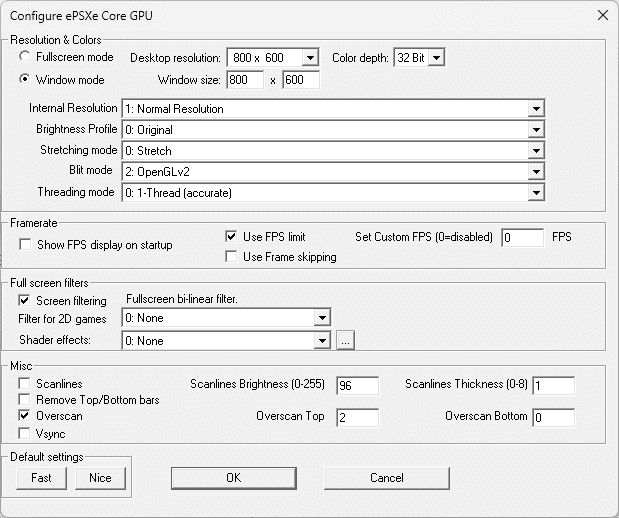Viewport: 619px width, 518px height.
Task: Open the Filter for 2D games dropdown
Action: (x=226, y=317)
